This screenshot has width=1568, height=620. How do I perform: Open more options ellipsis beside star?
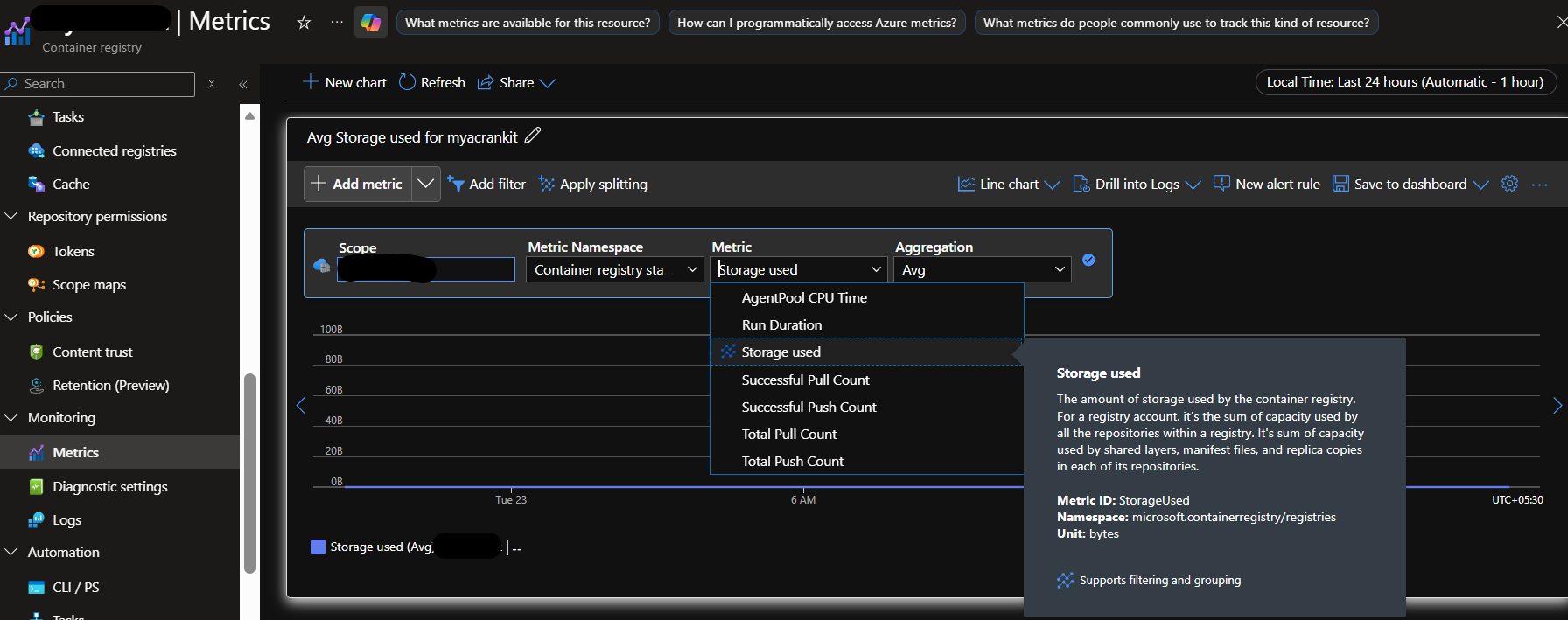[x=337, y=23]
